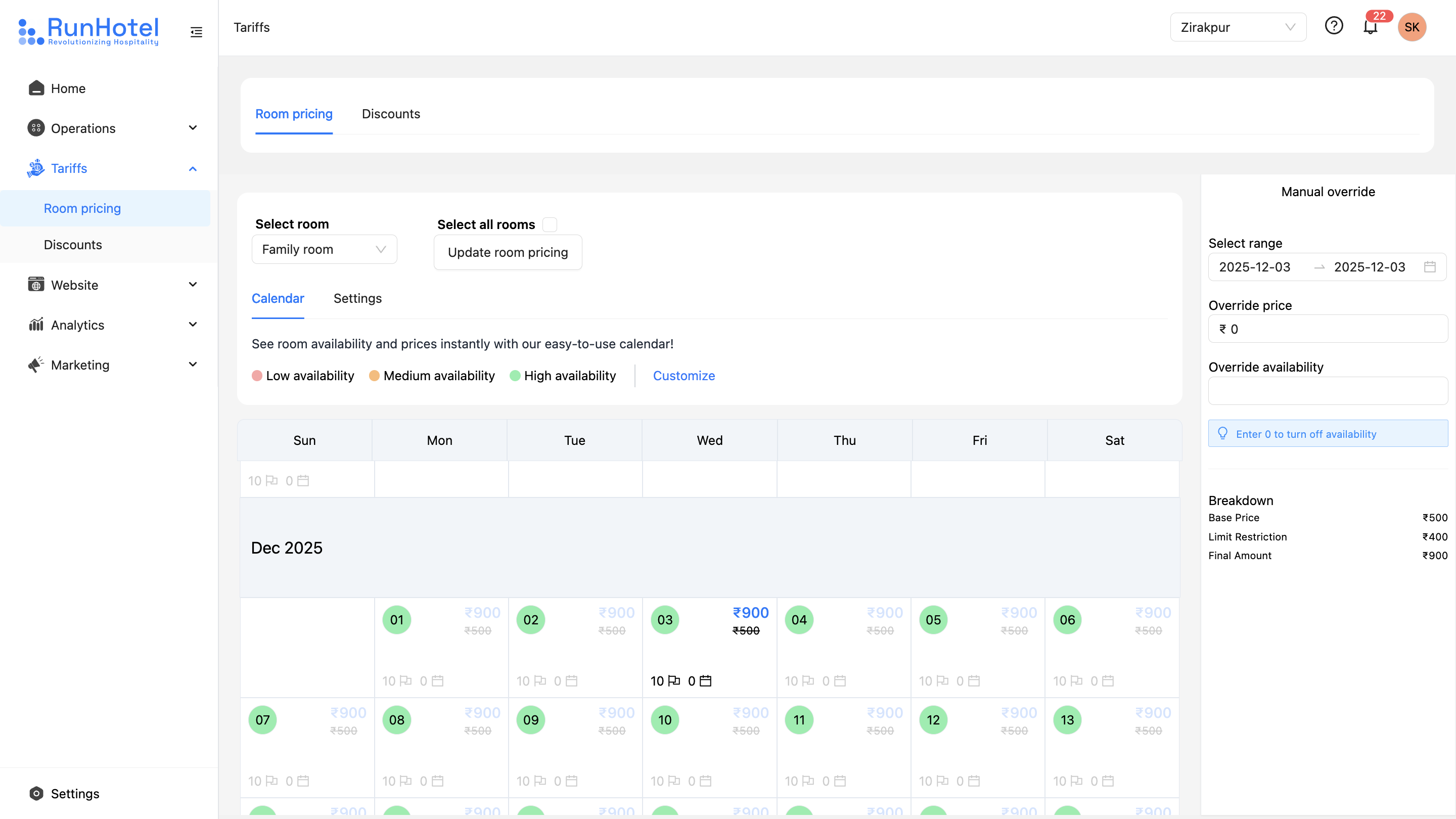Collapse the sidebar menu icon
The width and height of the screenshot is (1456, 819).
(x=196, y=32)
